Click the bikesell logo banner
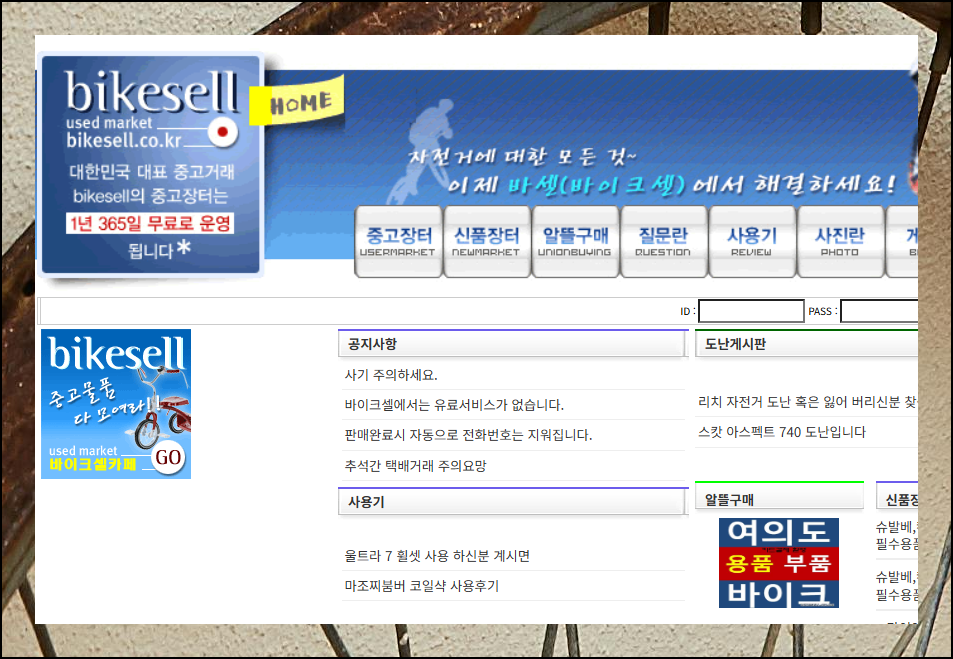The width and height of the screenshot is (953, 659). click(x=151, y=164)
